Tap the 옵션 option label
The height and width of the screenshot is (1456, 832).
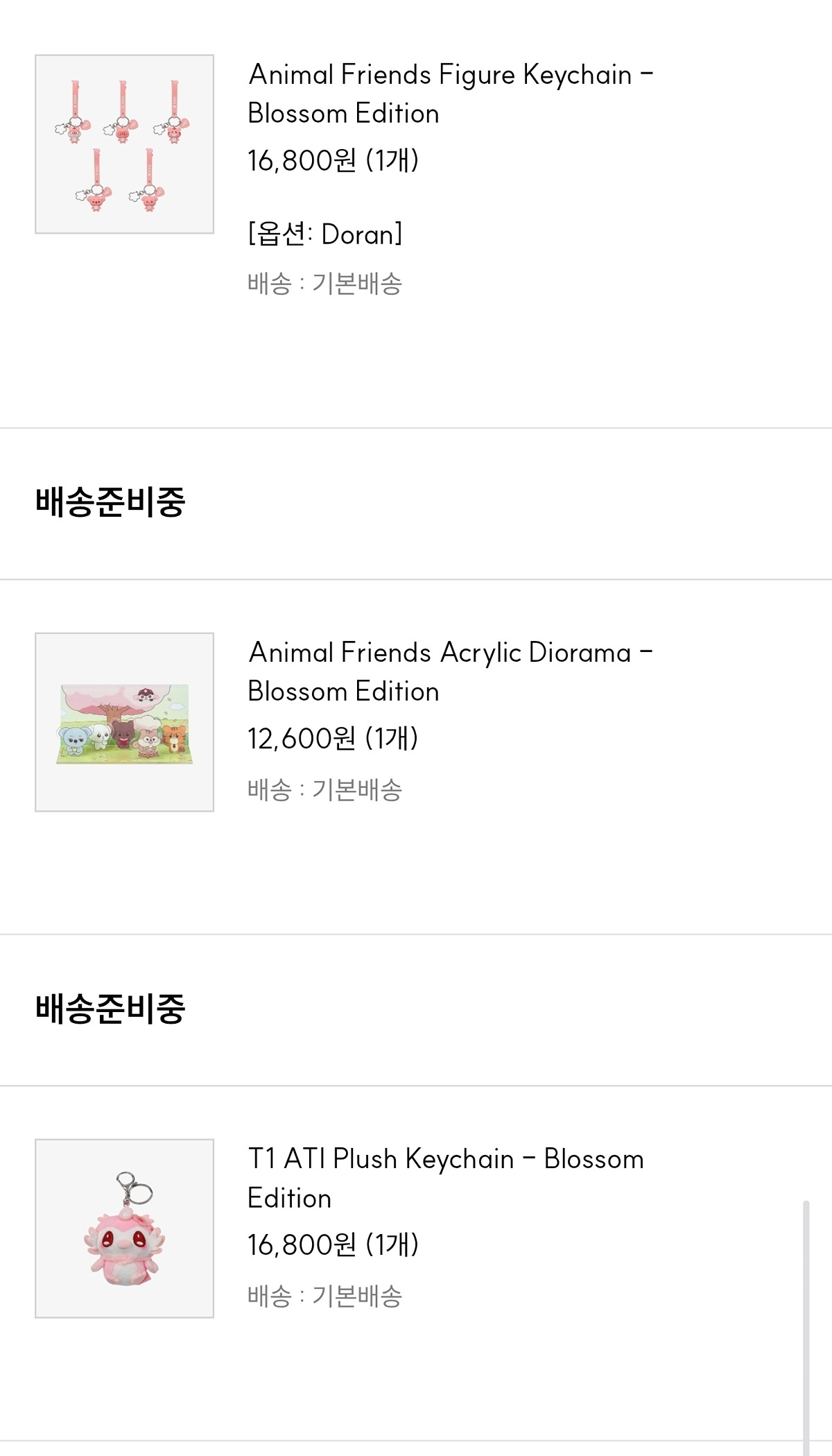click(x=282, y=235)
